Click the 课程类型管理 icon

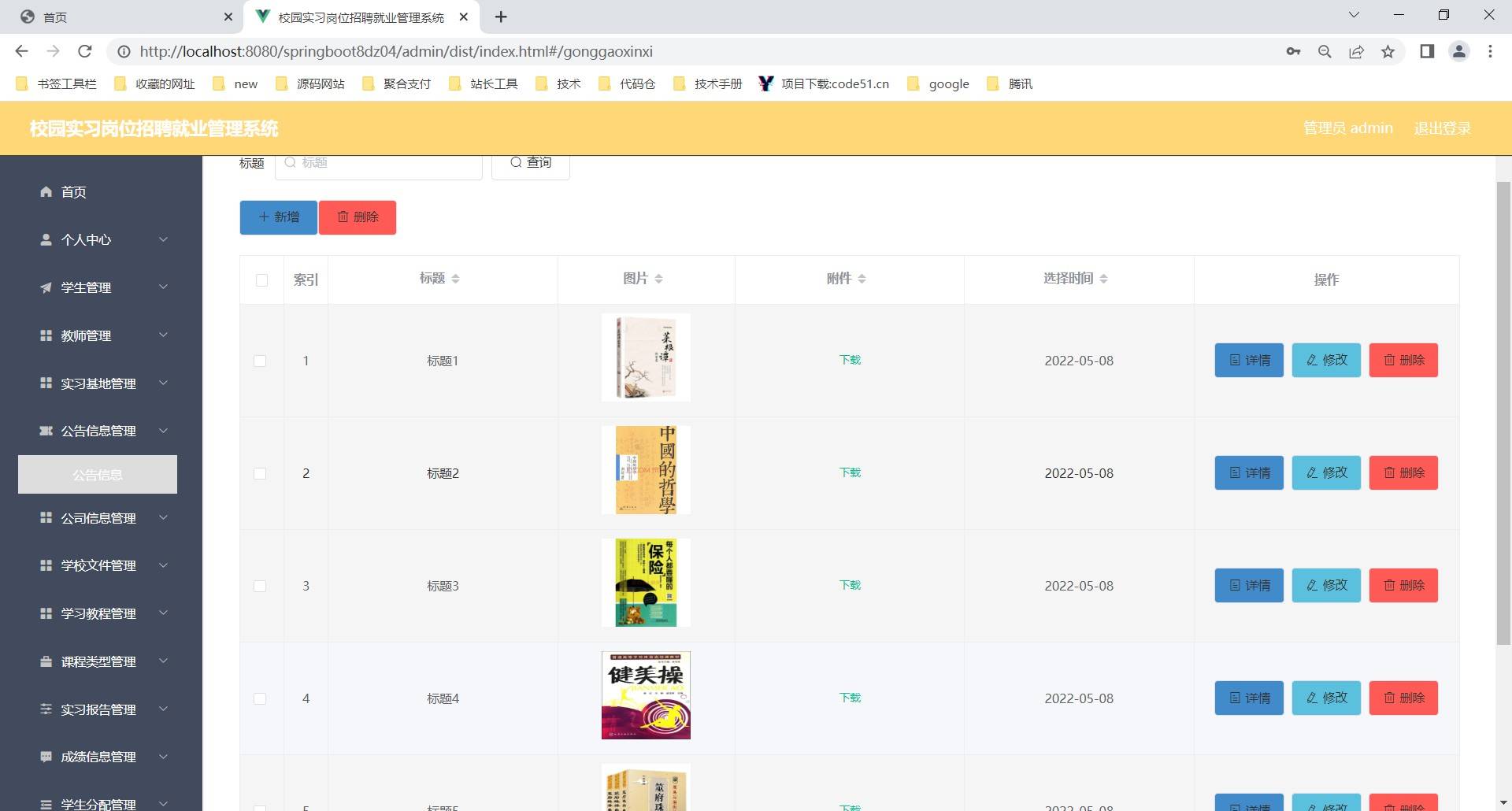[x=45, y=661]
